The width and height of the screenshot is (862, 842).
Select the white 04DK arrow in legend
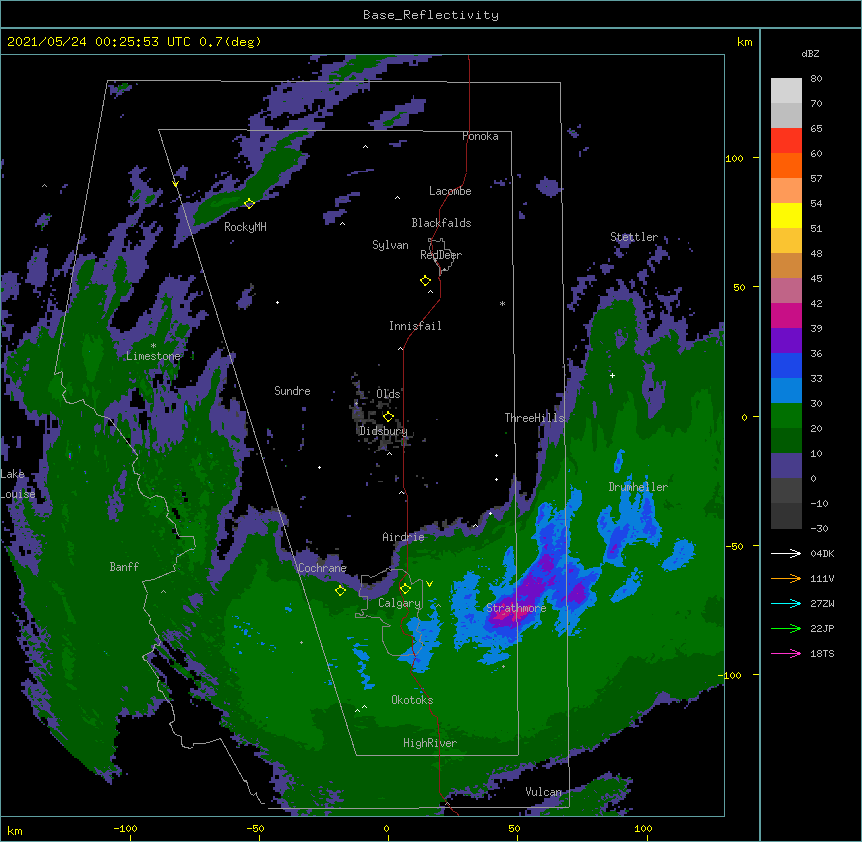(786, 553)
